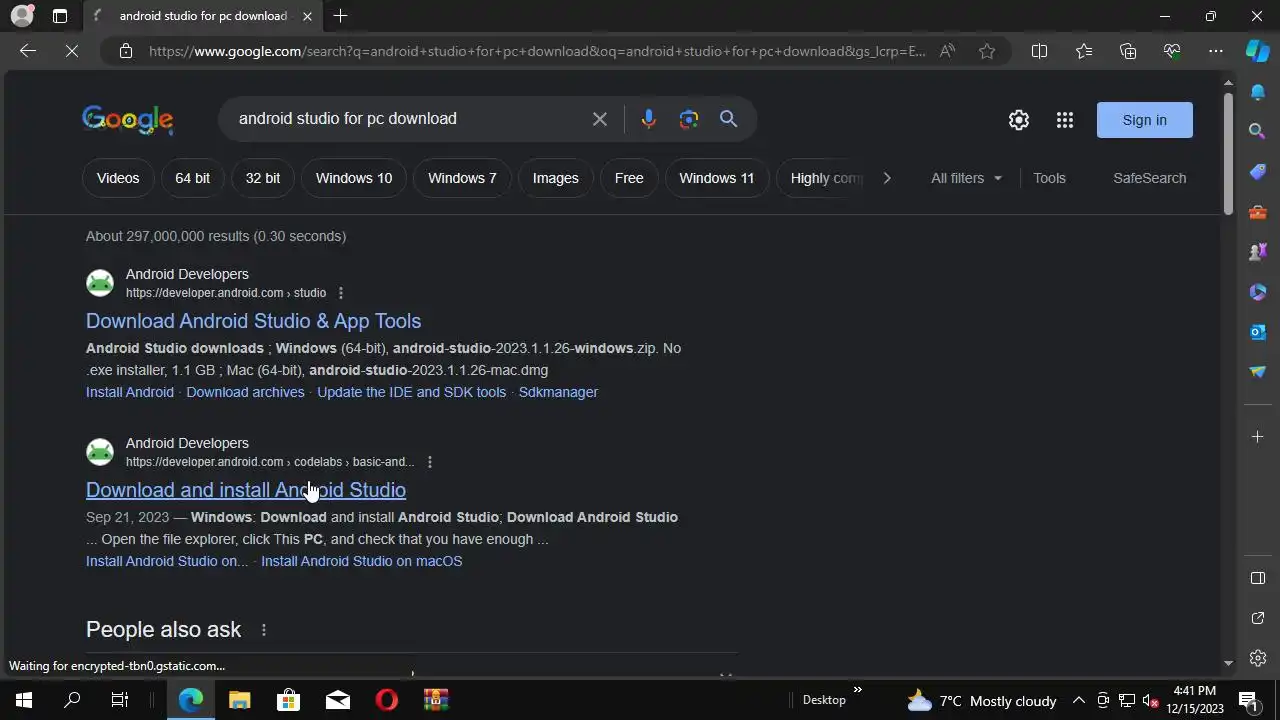Open the Sdkmanager sitelink
1280x720 pixels.
[558, 392]
